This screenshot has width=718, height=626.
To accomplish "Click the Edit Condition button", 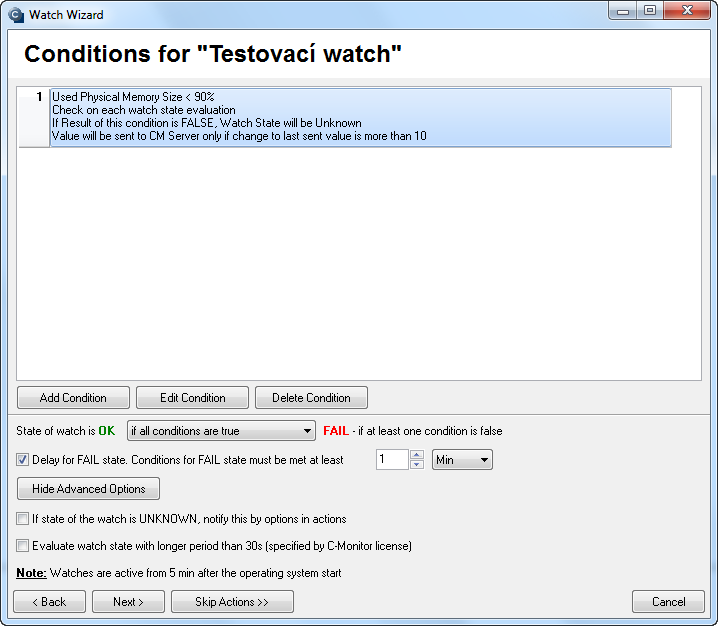I will click(x=192, y=397).
